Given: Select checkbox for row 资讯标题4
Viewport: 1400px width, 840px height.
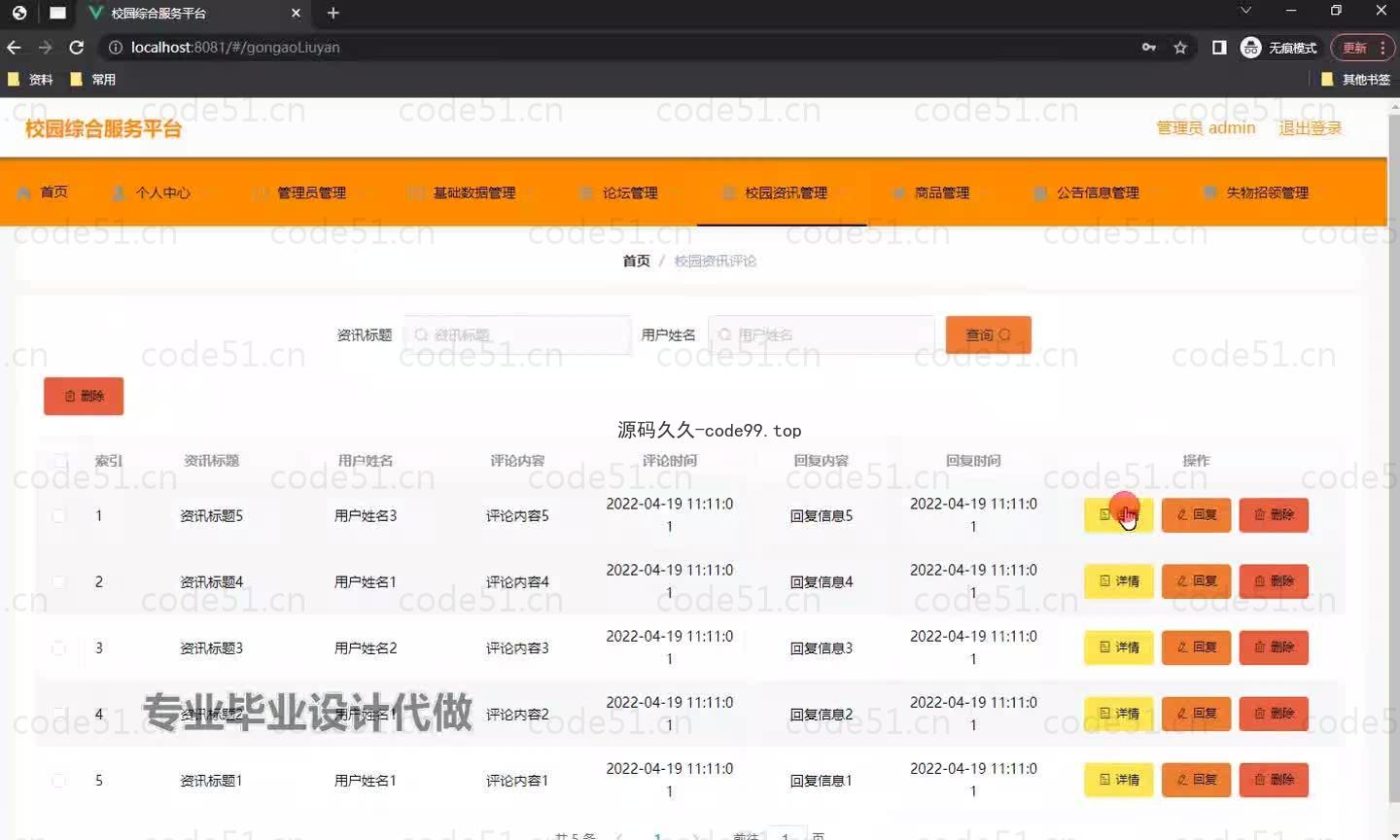Looking at the screenshot, I should 58,581.
